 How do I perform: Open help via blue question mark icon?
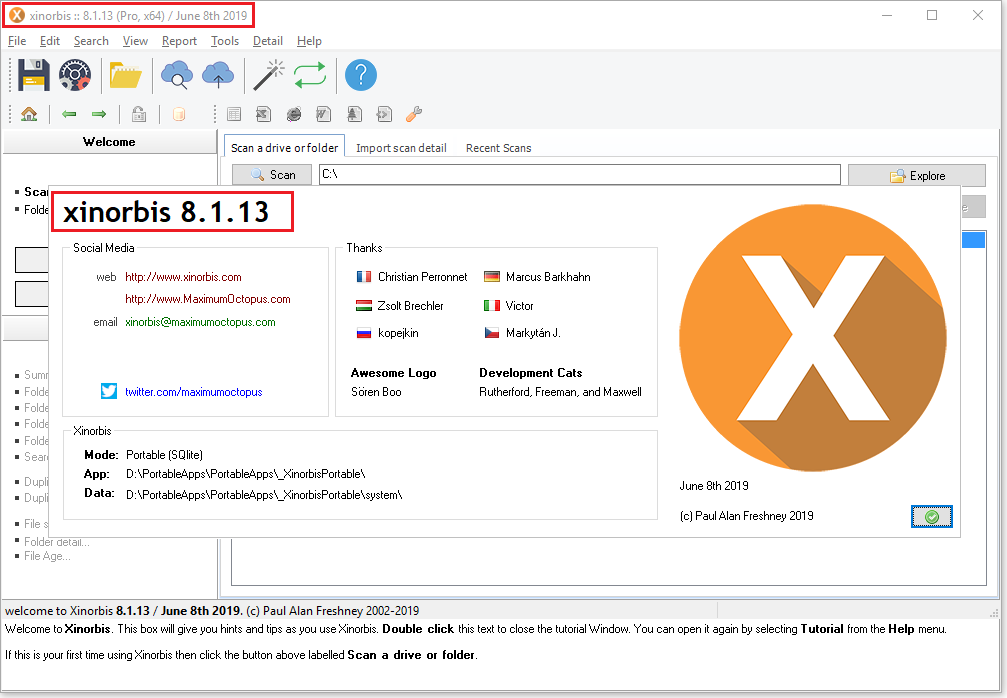[x=361, y=75]
